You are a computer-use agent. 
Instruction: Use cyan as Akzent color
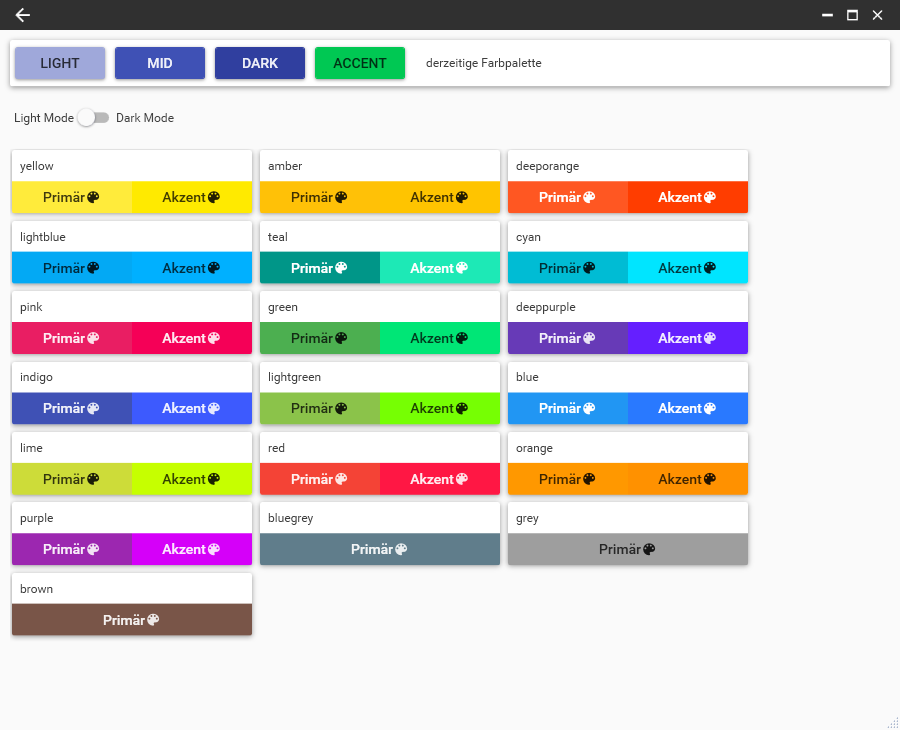pos(688,268)
